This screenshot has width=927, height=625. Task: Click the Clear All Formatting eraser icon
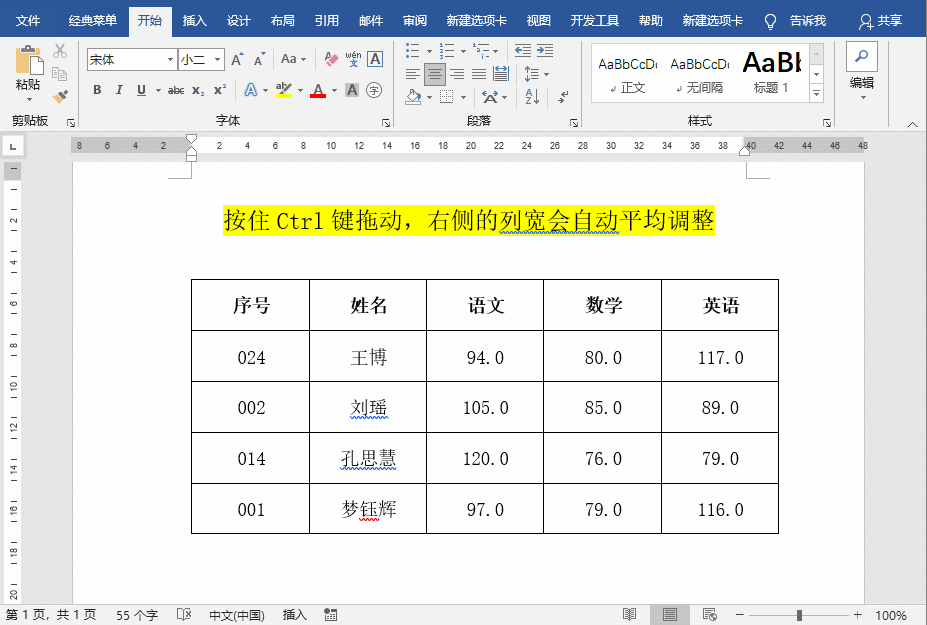pos(330,59)
